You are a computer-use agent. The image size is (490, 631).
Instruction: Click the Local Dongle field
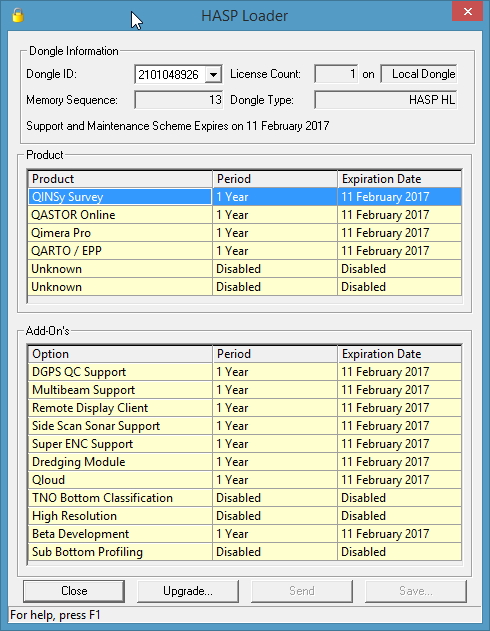coord(419,74)
